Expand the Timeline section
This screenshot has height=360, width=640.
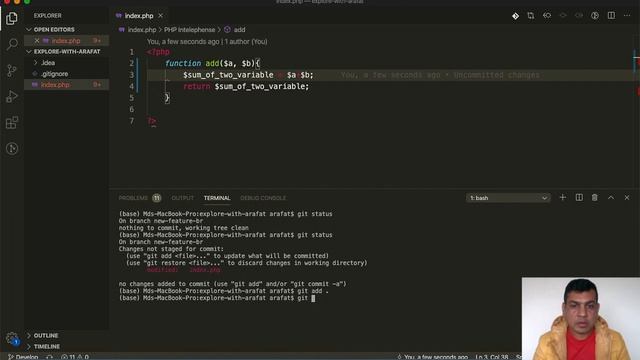47,347
